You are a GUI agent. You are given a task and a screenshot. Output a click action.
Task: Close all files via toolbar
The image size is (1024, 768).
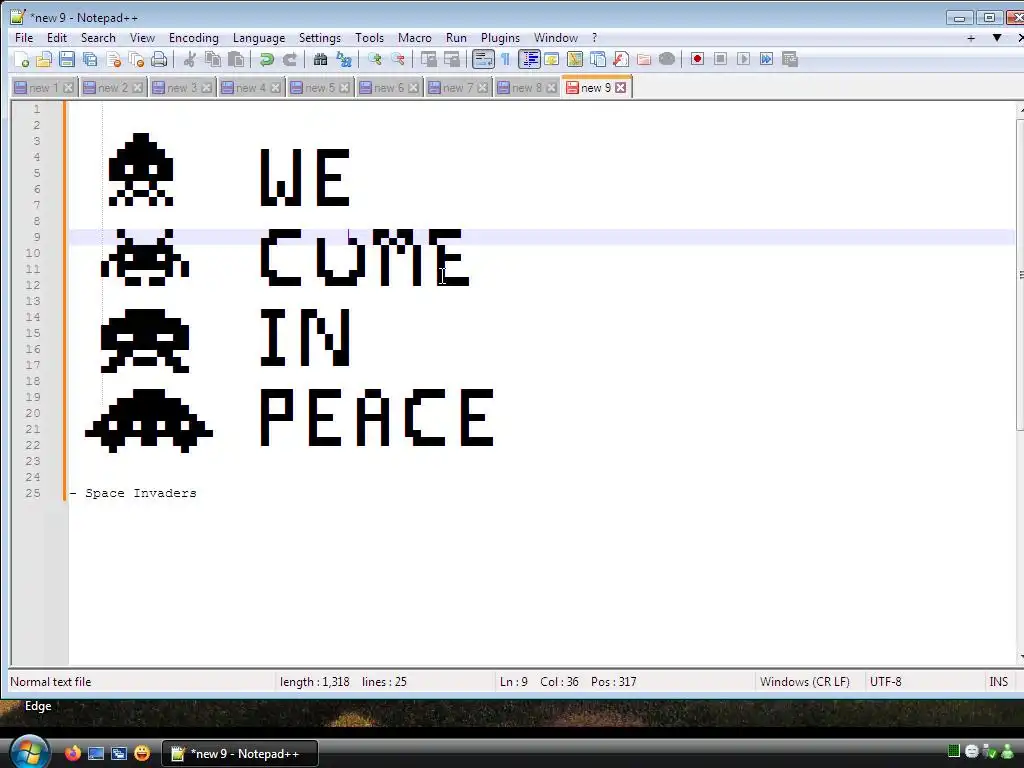click(x=136, y=59)
